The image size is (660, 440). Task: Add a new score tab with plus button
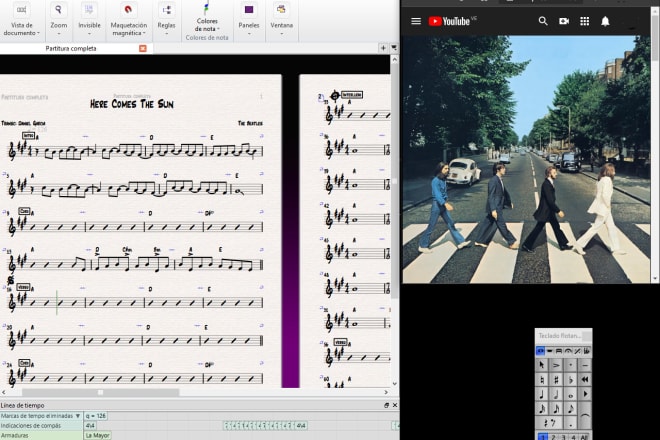[x=383, y=48]
